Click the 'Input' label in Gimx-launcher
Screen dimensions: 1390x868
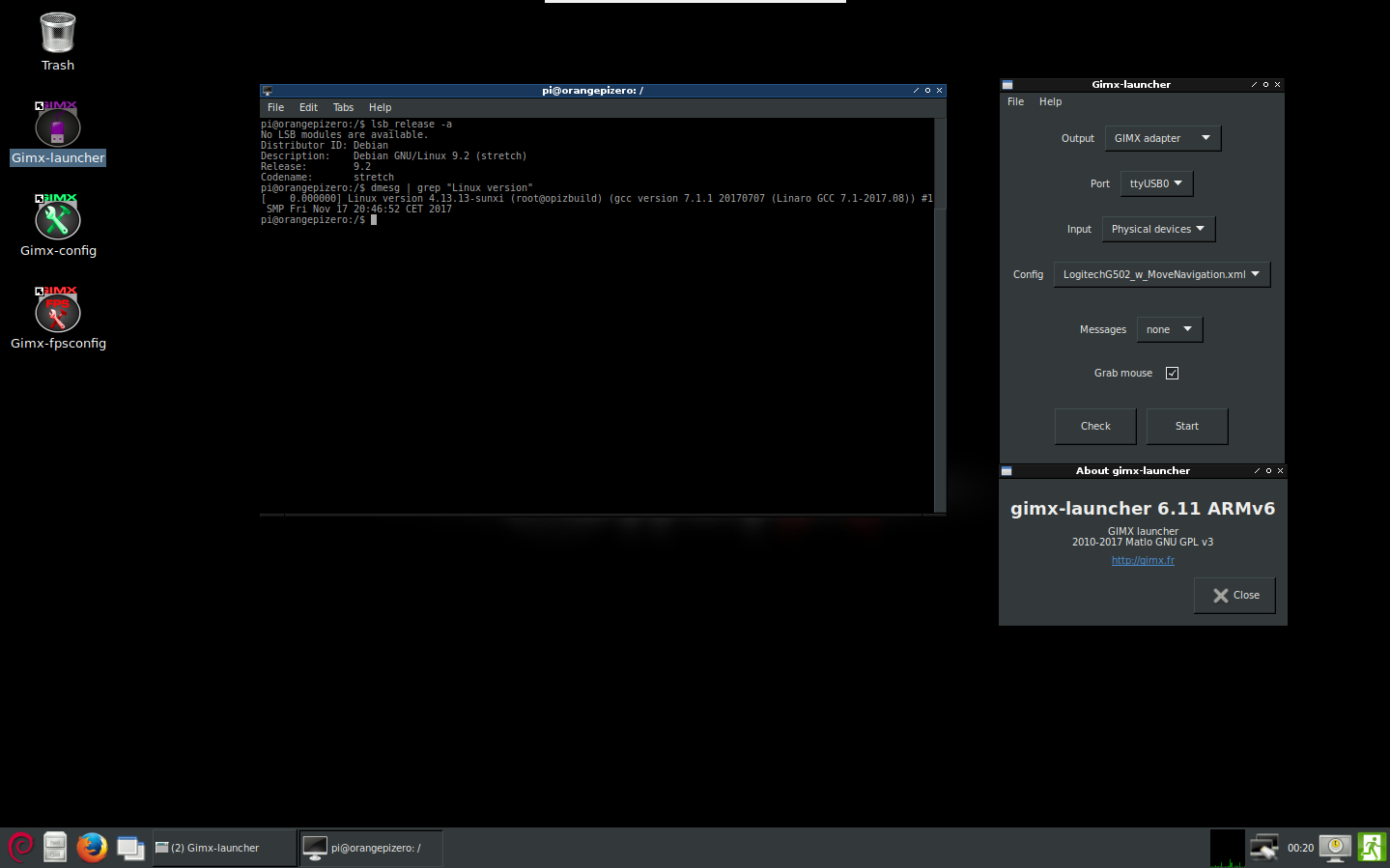point(1079,229)
